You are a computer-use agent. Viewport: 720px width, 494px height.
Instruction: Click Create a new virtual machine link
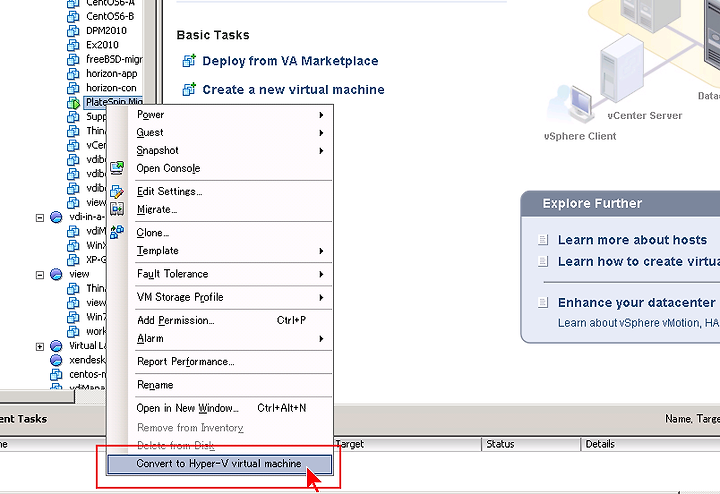point(293,90)
